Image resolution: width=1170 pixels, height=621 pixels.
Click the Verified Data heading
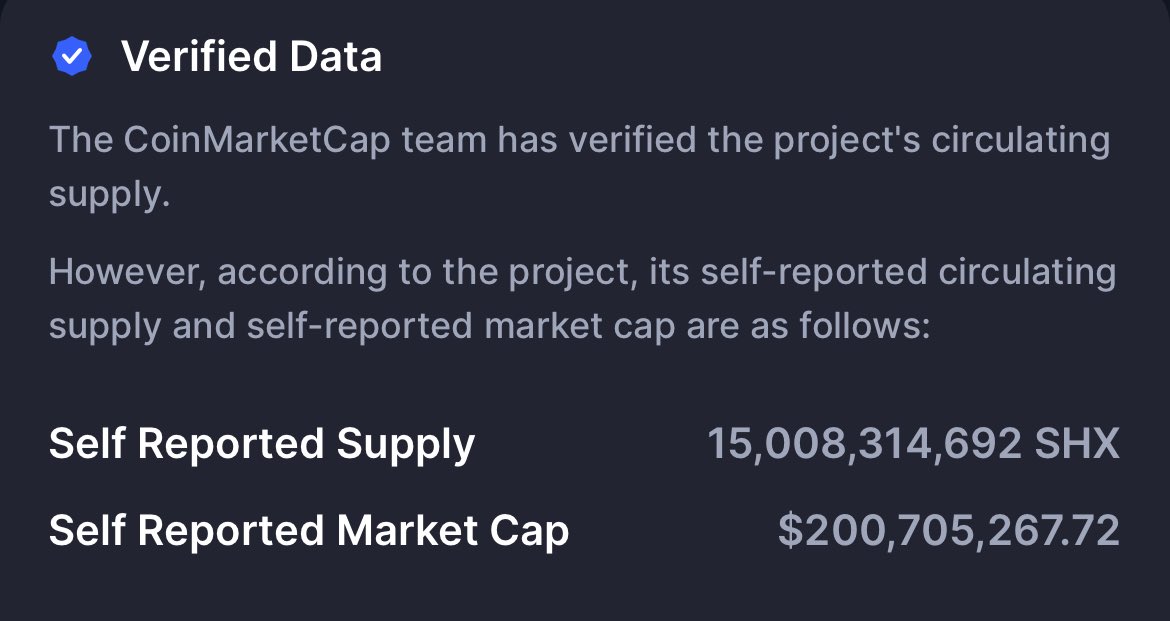click(x=251, y=56)
